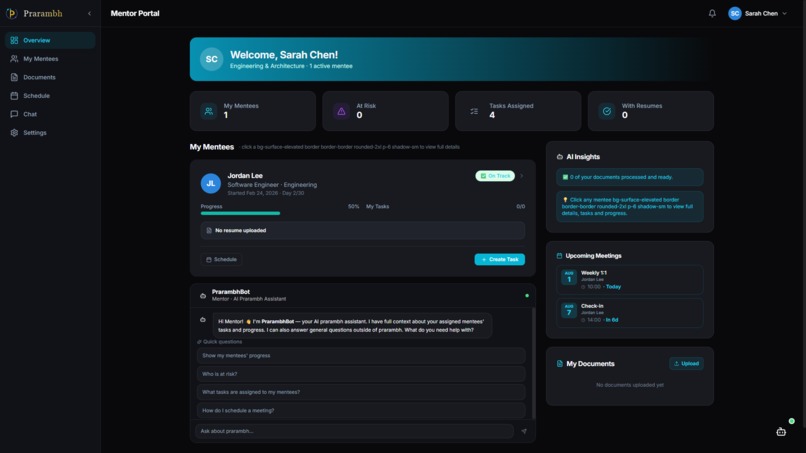
Task: Click the chat panel scrollbar
Action: pyautogui.click(x=534, y=364)
